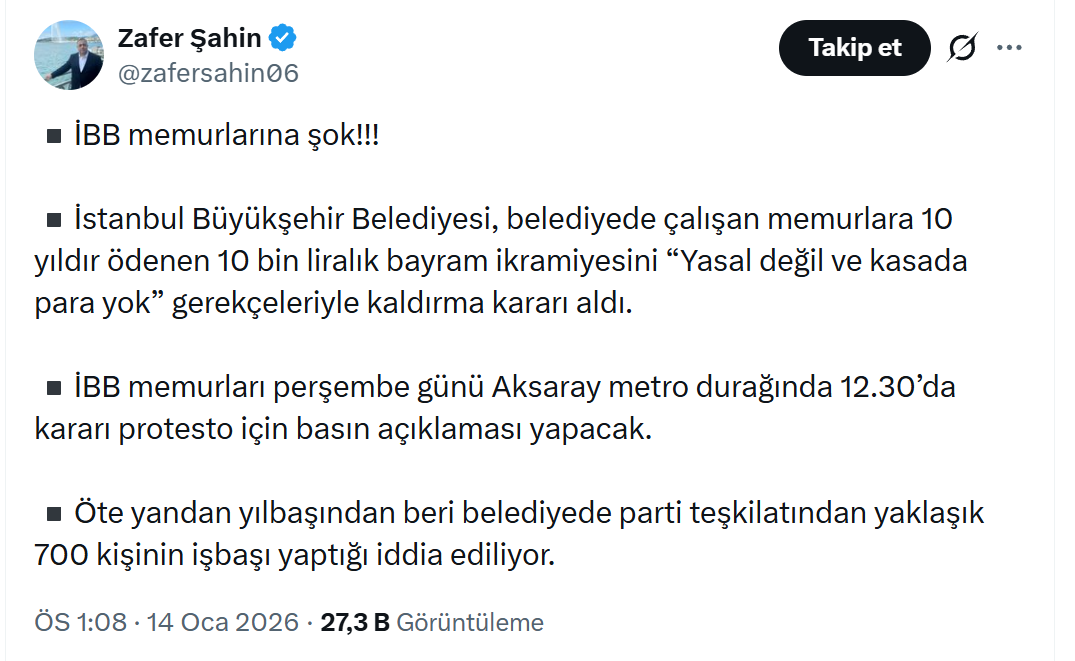Viewport: 1075px width, 661px height.
Task: Click the bullet before "Öte yandan yılbaşından"
Action: pyautogui.click(x=54, y=515)
